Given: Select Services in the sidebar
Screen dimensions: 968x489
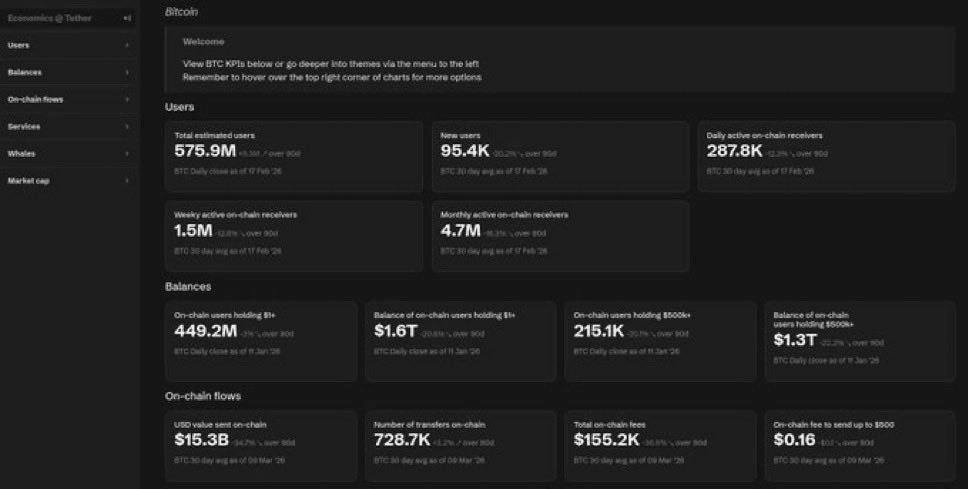Looking at the screenshot, I should 24,126.
